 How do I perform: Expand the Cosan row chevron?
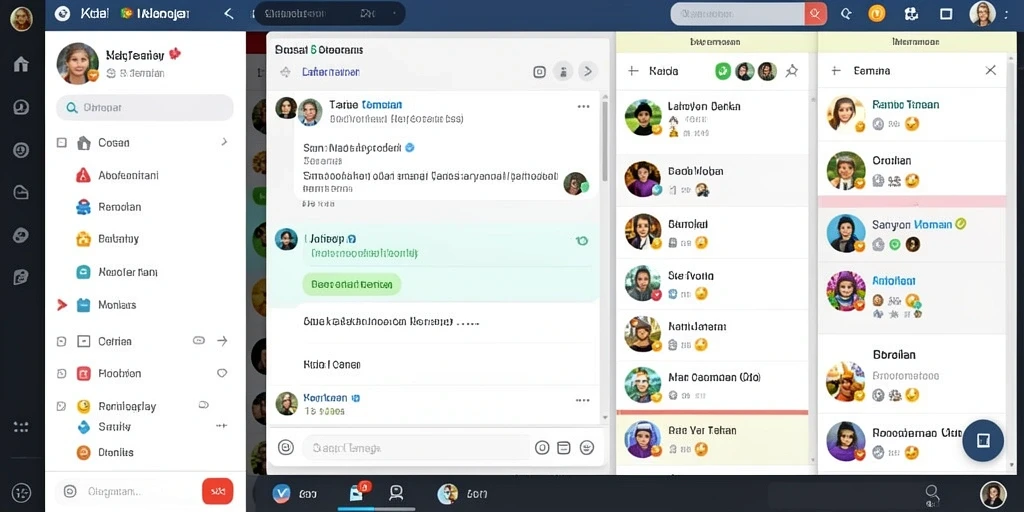pos(224,142)
